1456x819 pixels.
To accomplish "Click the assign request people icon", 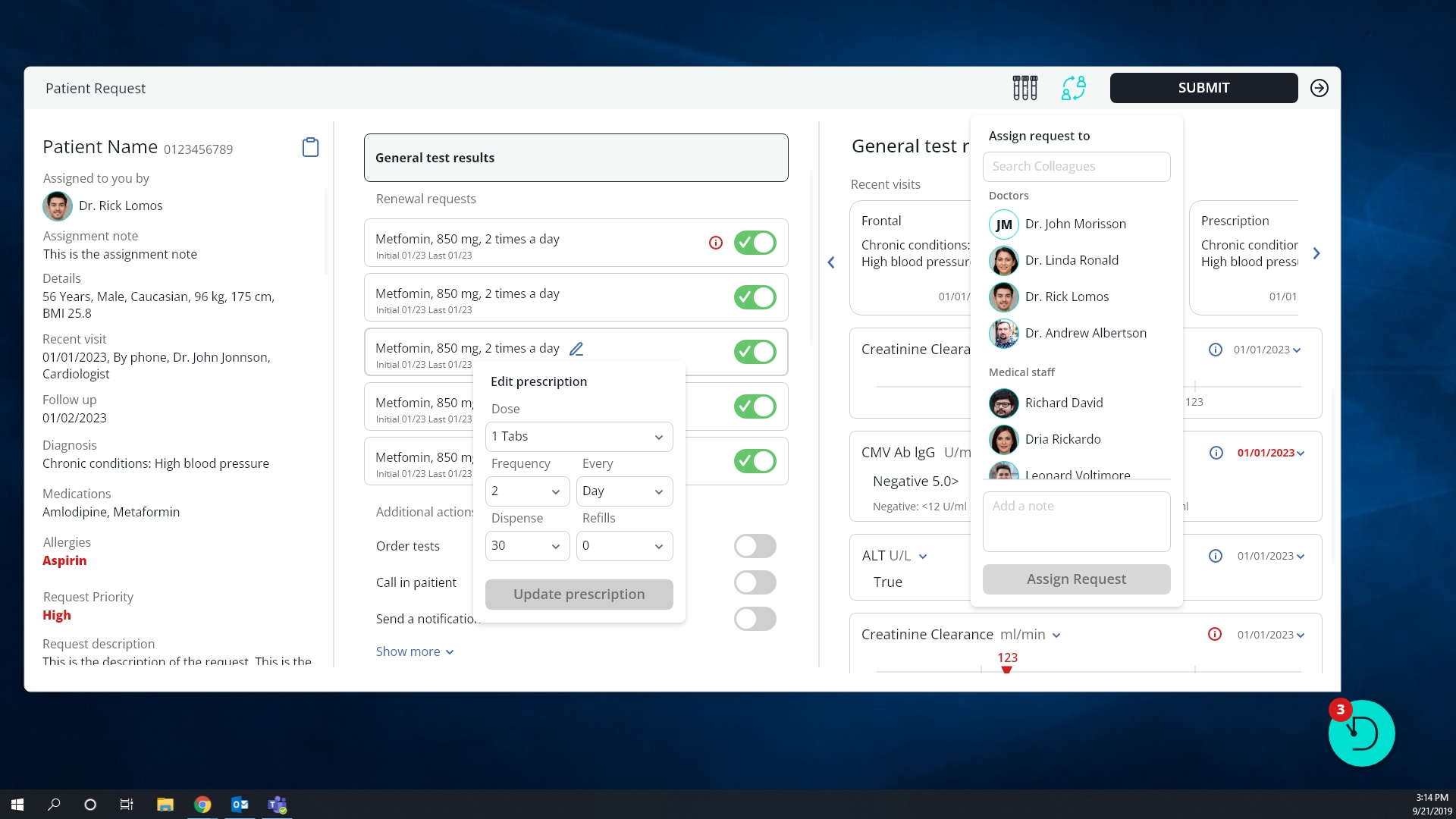I will pyautogui.click(x=1074, y=88).
